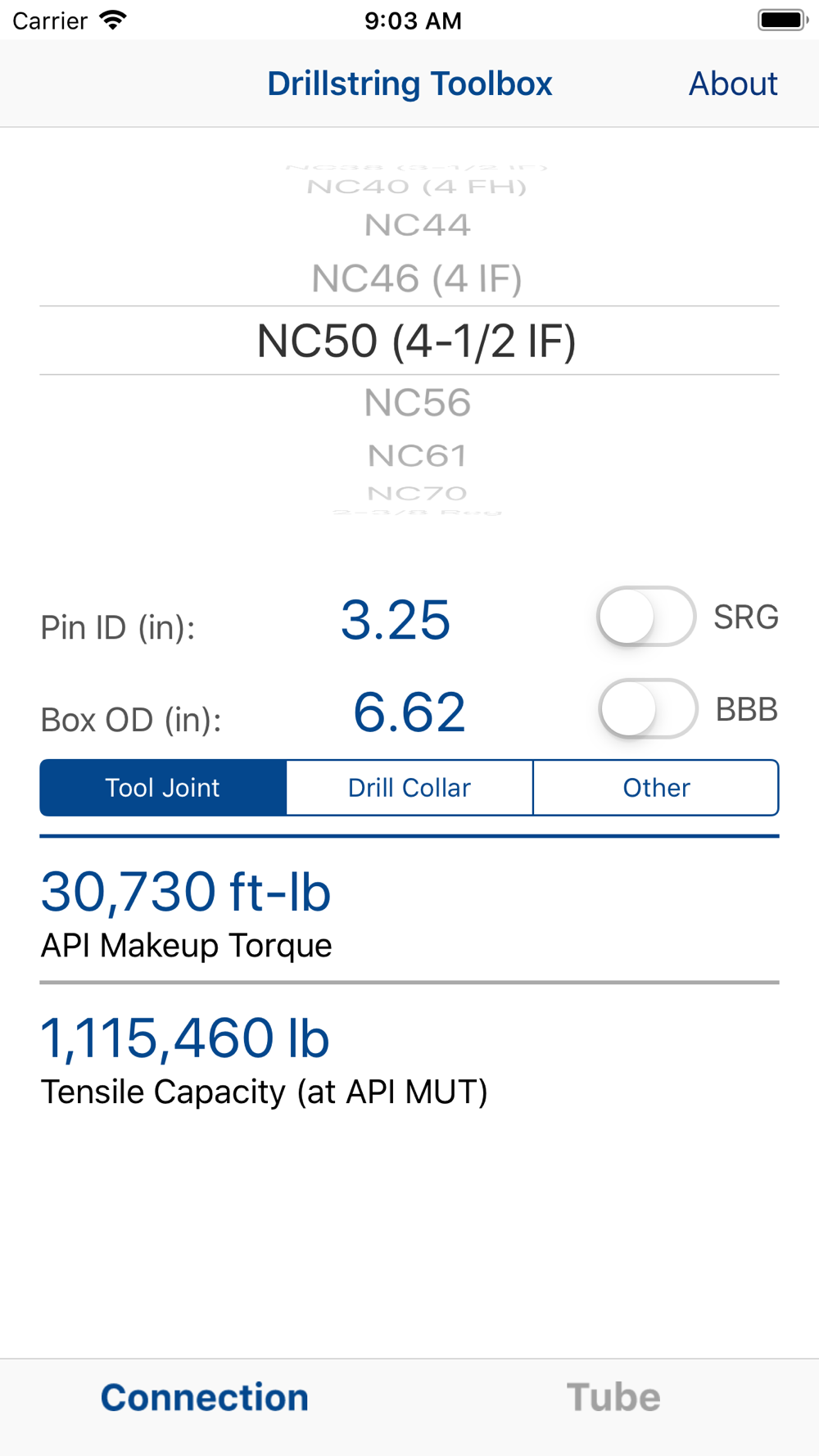Select NC70 picker row
This screenshot has height=1456, width=819.
(x=417, y=494)
